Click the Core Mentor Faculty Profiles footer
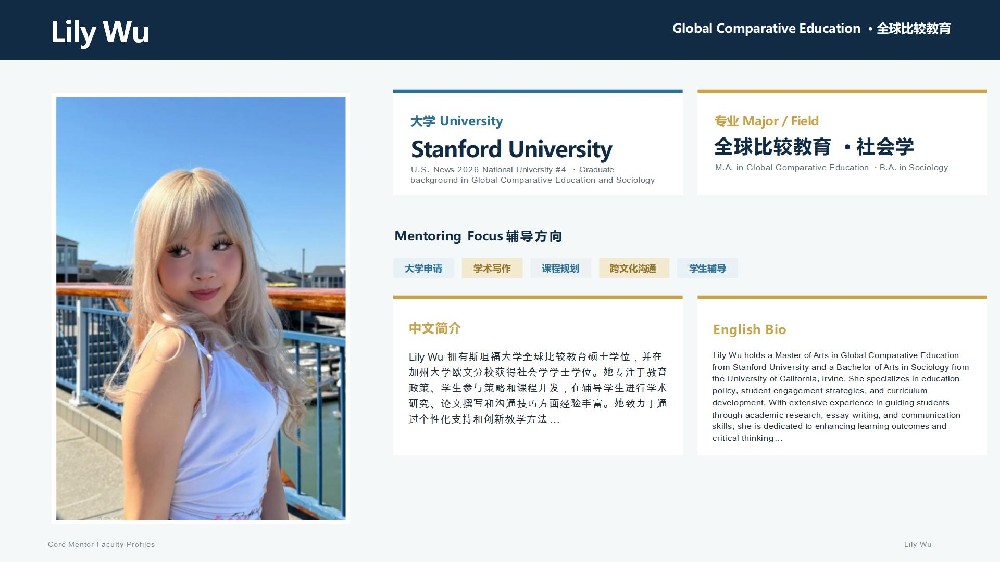Viewport: 1000px width, 562px height. pos(101,545)
